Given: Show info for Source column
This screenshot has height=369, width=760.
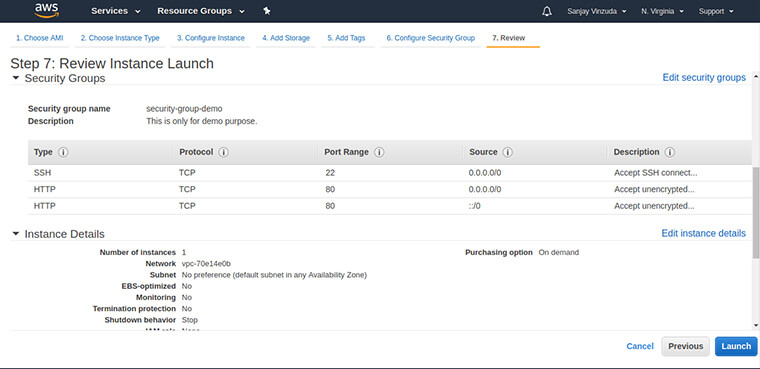Looking at the screenshot, I should click(x=507, y=152).
